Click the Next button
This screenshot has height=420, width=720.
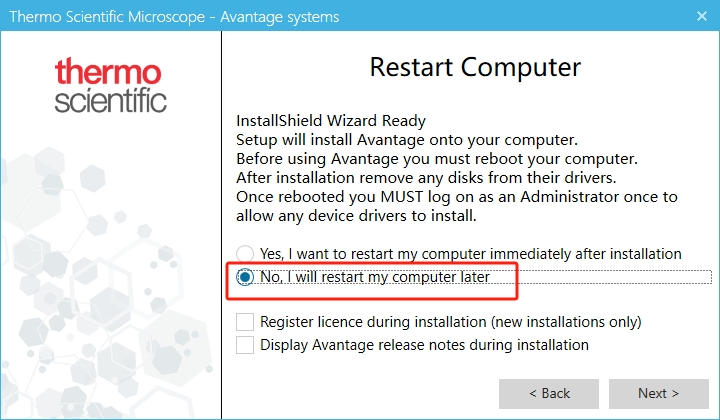pyautogui.click(x=659, y=393)
